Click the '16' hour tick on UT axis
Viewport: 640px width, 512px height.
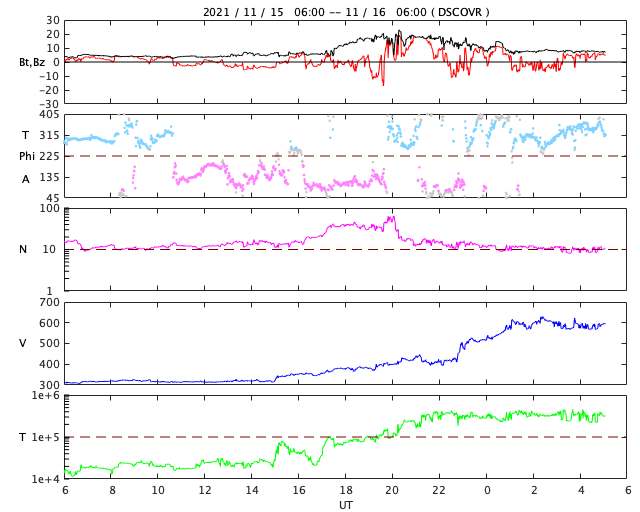299,490
